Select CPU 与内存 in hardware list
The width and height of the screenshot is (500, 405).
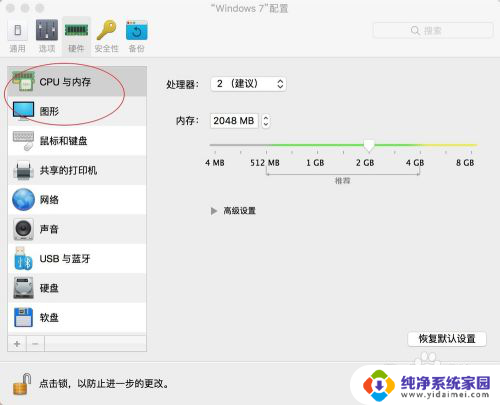(x=77, y=81)
